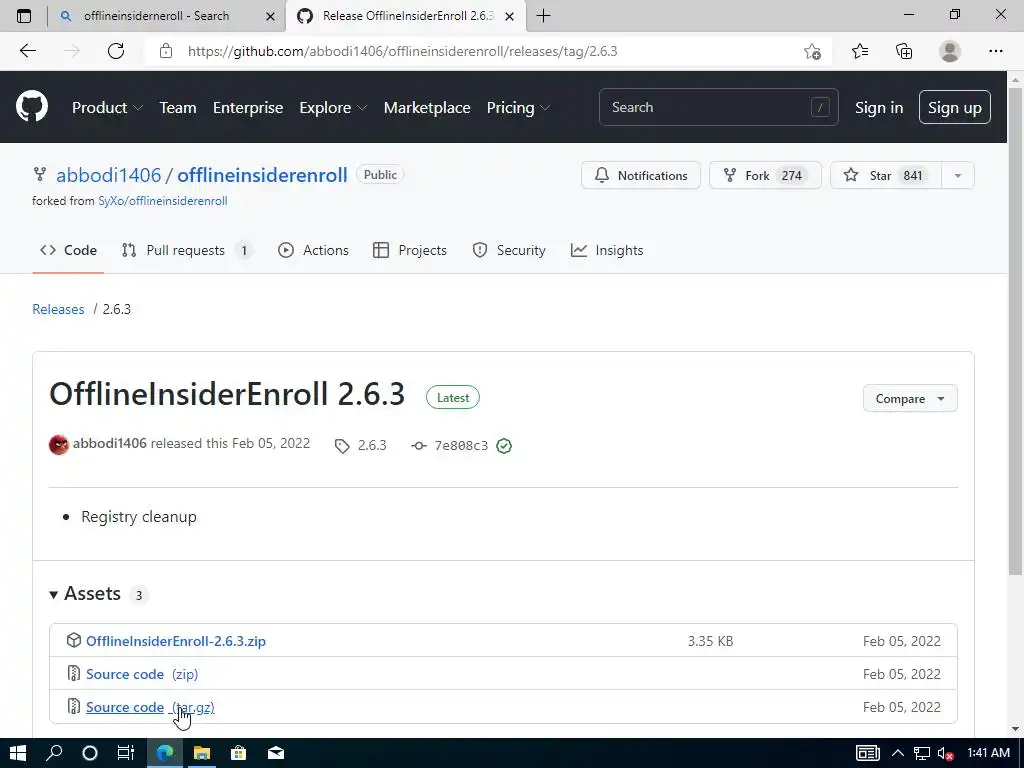Click the Sign up button

[955, 107]
